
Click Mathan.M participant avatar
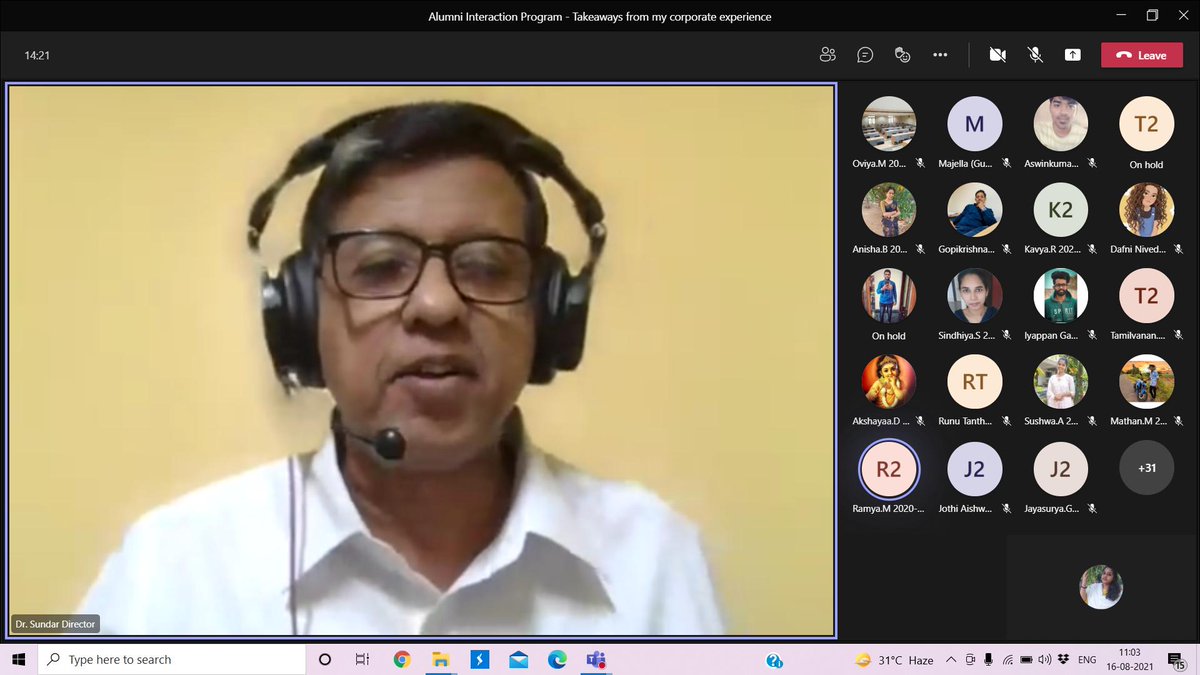point(1146,382)
